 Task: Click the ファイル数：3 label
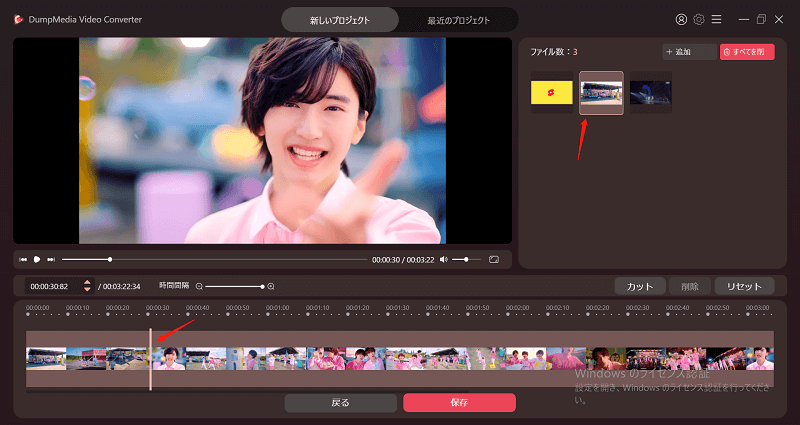(554, 52)
